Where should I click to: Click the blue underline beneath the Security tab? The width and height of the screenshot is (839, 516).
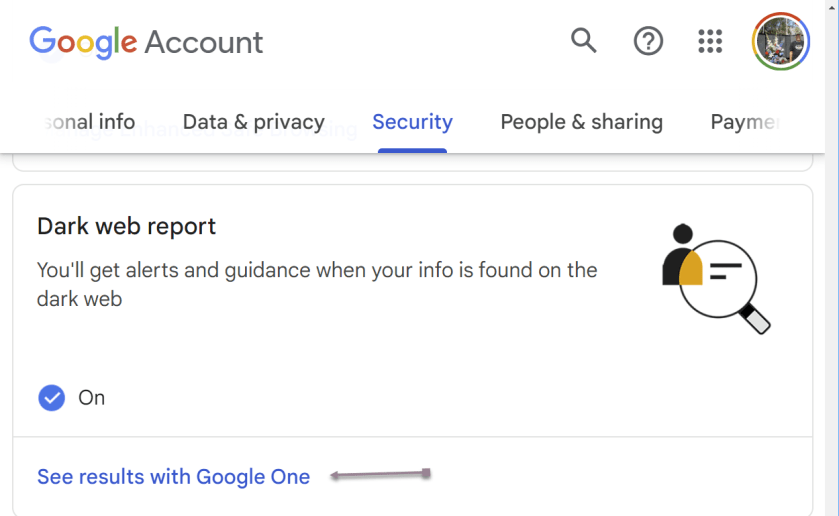412,150
